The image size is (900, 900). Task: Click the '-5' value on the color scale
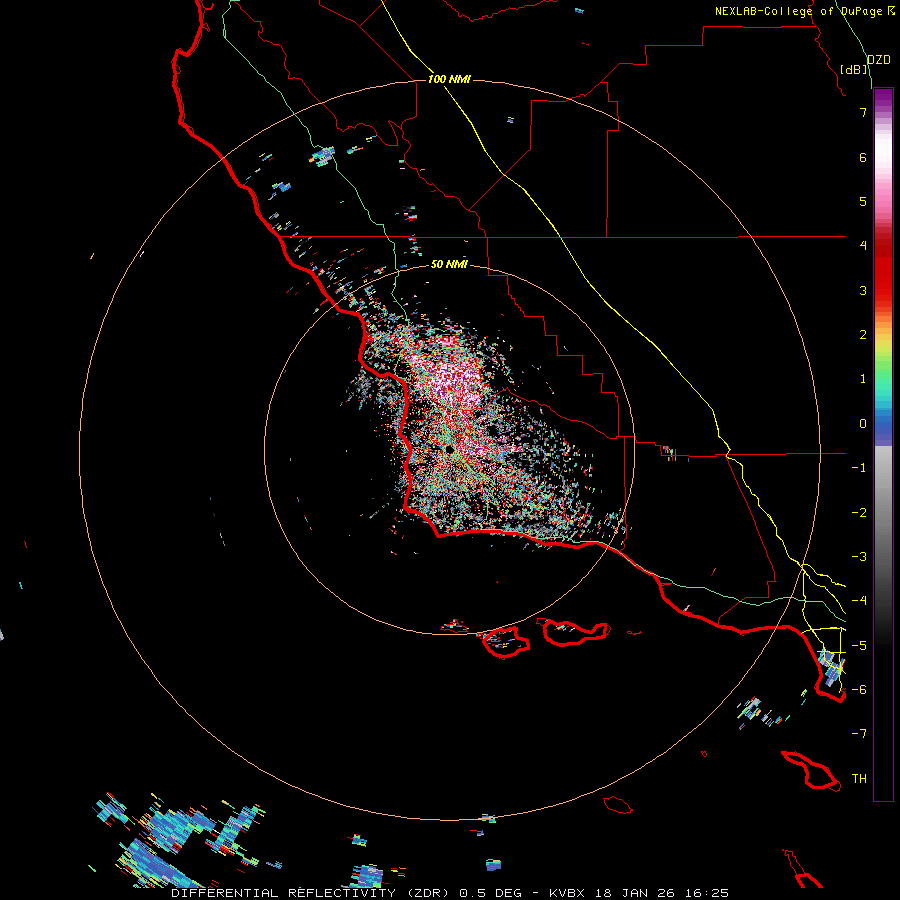pos(859,645)
